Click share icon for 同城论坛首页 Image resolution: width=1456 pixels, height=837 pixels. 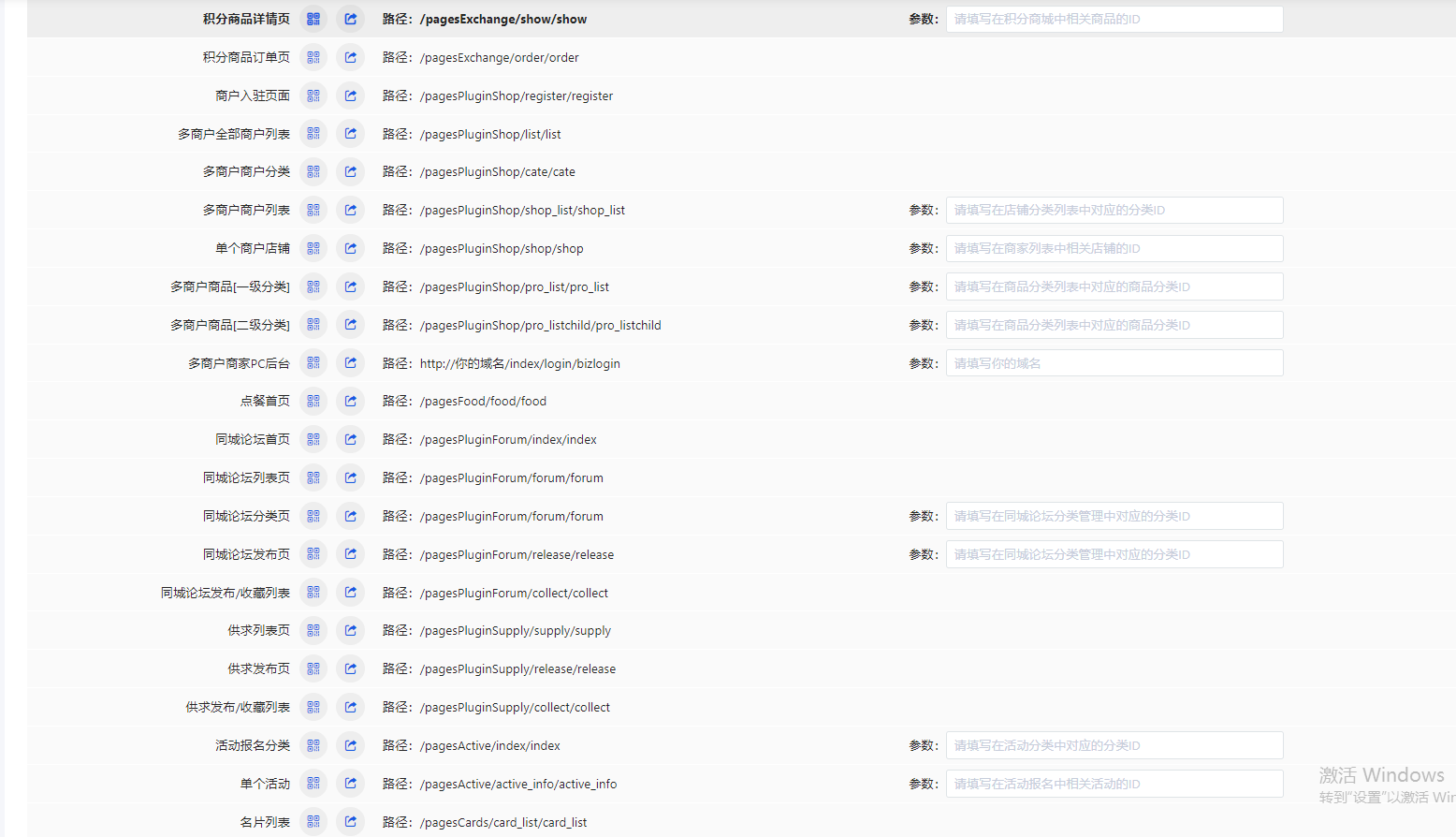click(x=350, y=439)
